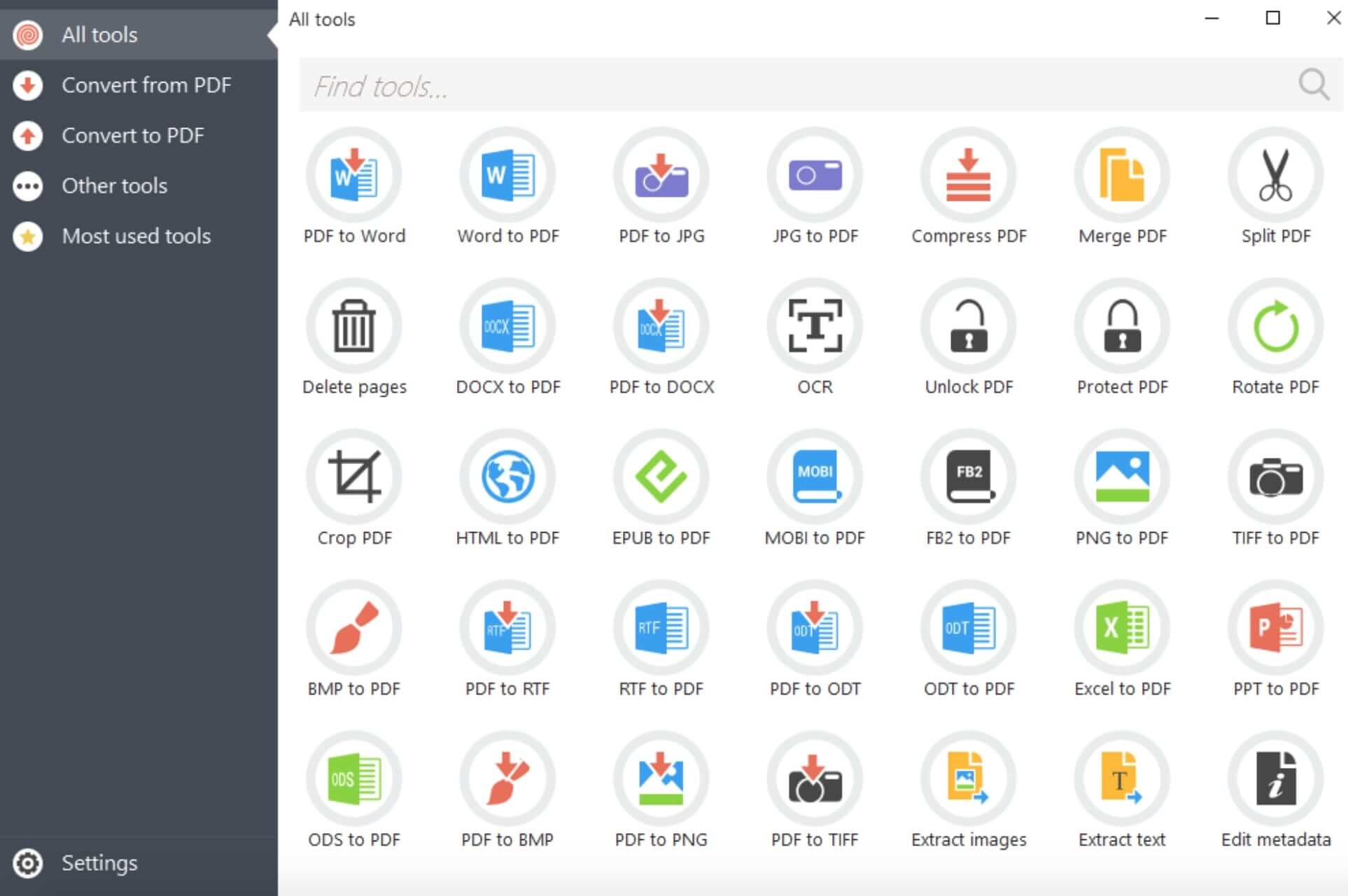Expand the Other tools category
Screen dimensions: 1348x896
tap(113, 185)
